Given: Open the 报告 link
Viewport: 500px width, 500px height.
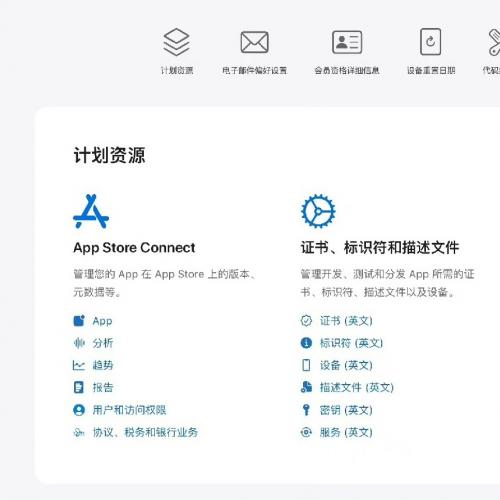Looking at the screenshot, I should coord(103,387).
